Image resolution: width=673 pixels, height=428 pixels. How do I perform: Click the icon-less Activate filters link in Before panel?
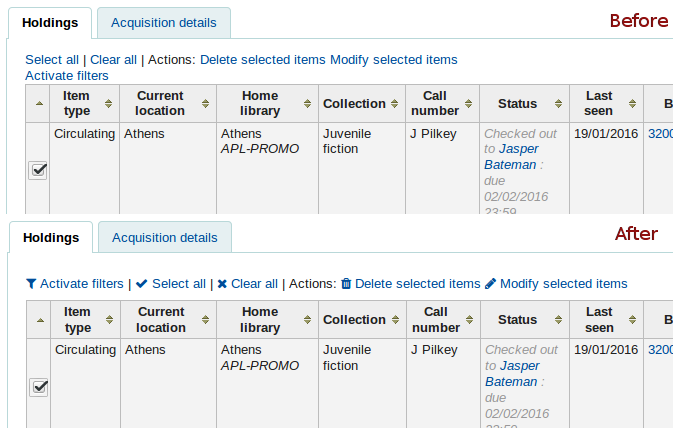pos(67,75)
